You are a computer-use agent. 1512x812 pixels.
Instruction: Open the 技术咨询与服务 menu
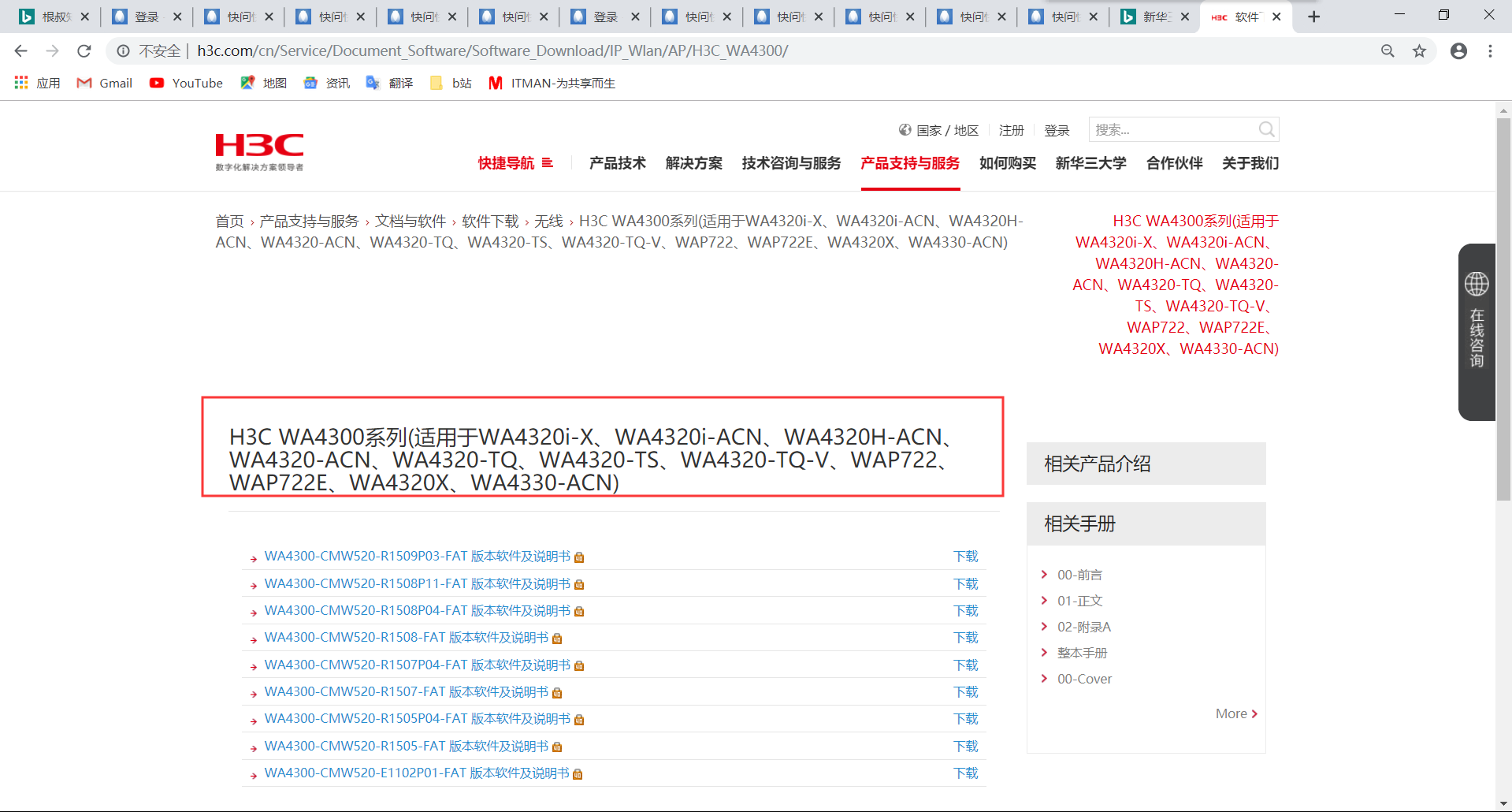(x=792, y=163)
